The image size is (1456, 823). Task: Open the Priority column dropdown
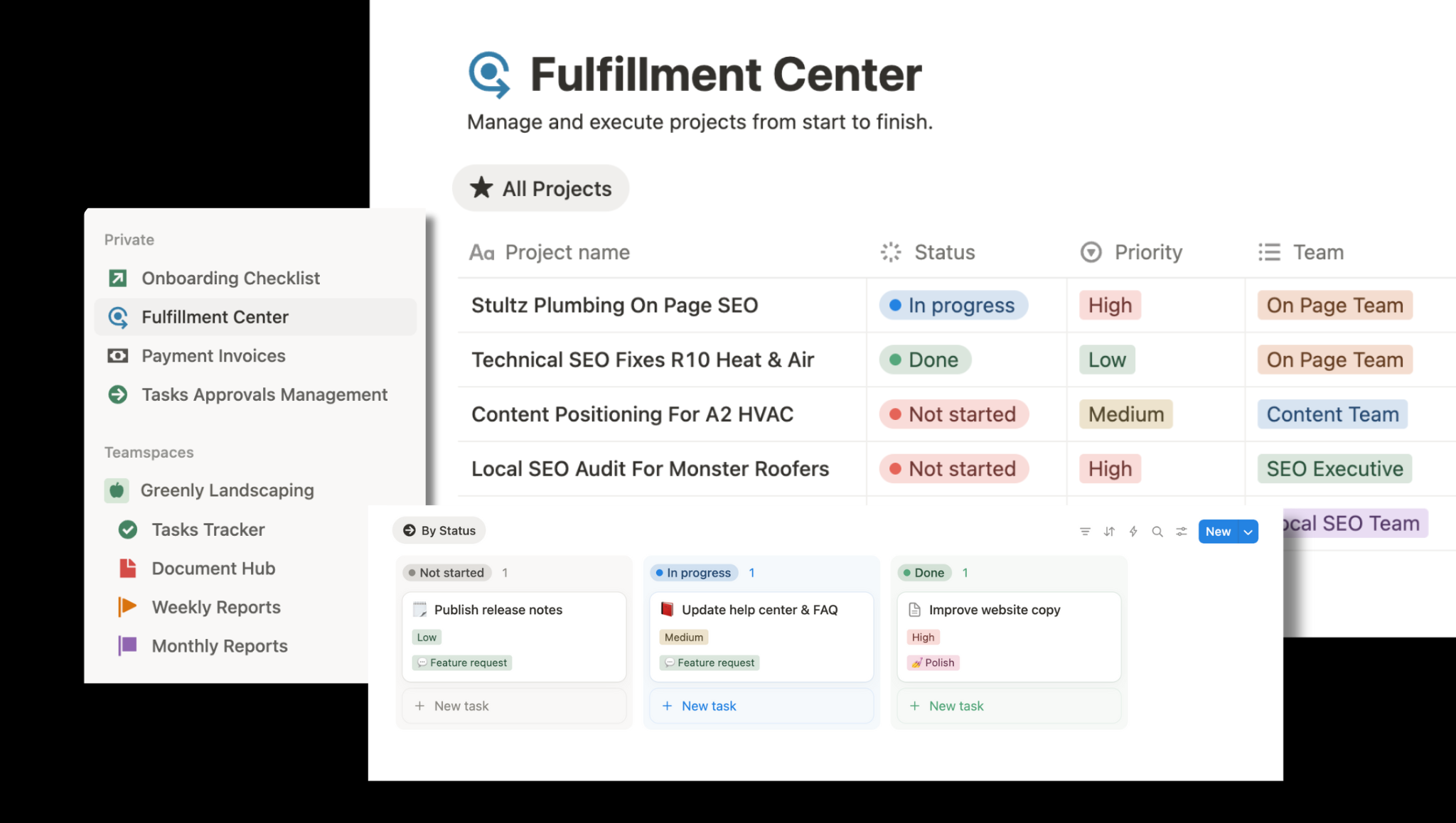click(1091, 252)
